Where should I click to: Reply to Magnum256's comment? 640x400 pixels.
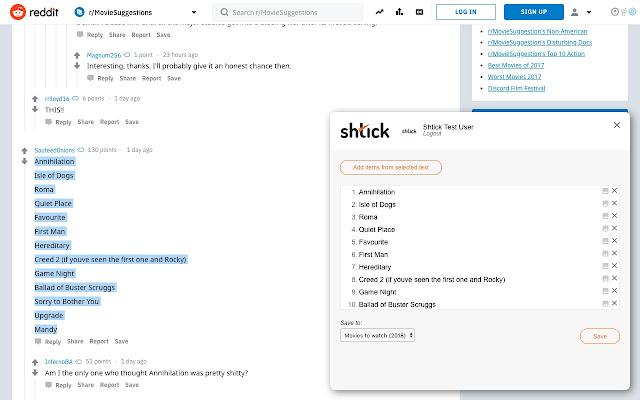coord(100,78)
